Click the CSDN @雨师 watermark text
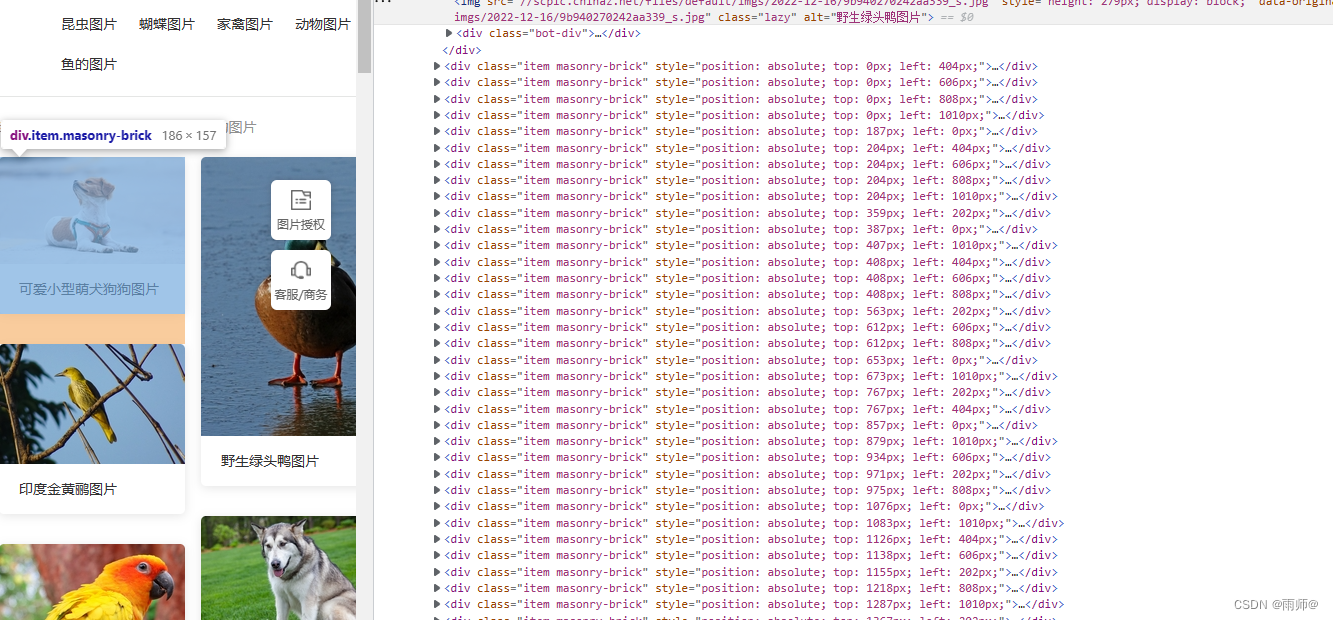 coord(1278,604)
